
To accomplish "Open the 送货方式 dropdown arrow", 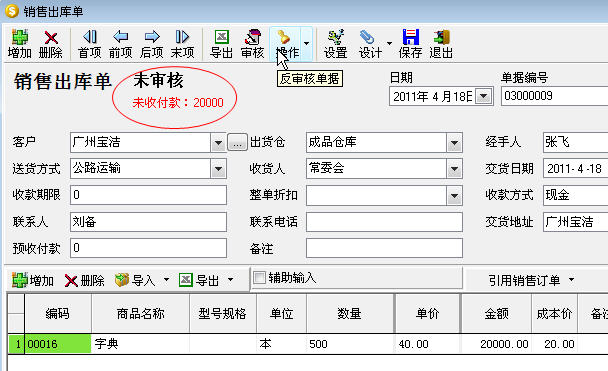I will pos(218,169).
